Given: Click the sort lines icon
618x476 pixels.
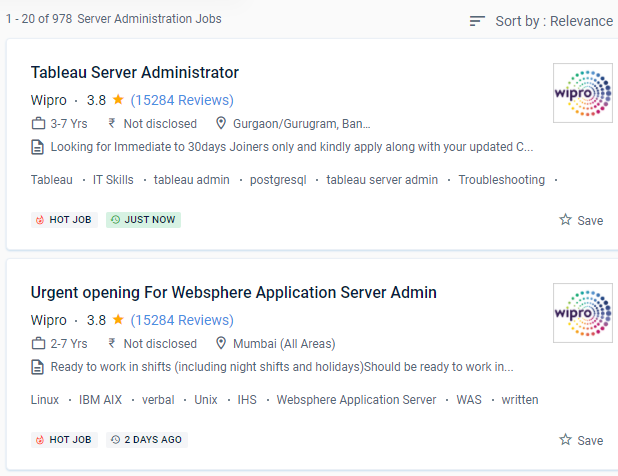Looking at the screenshot, I should pyautogui.click(x=477, y=21).
